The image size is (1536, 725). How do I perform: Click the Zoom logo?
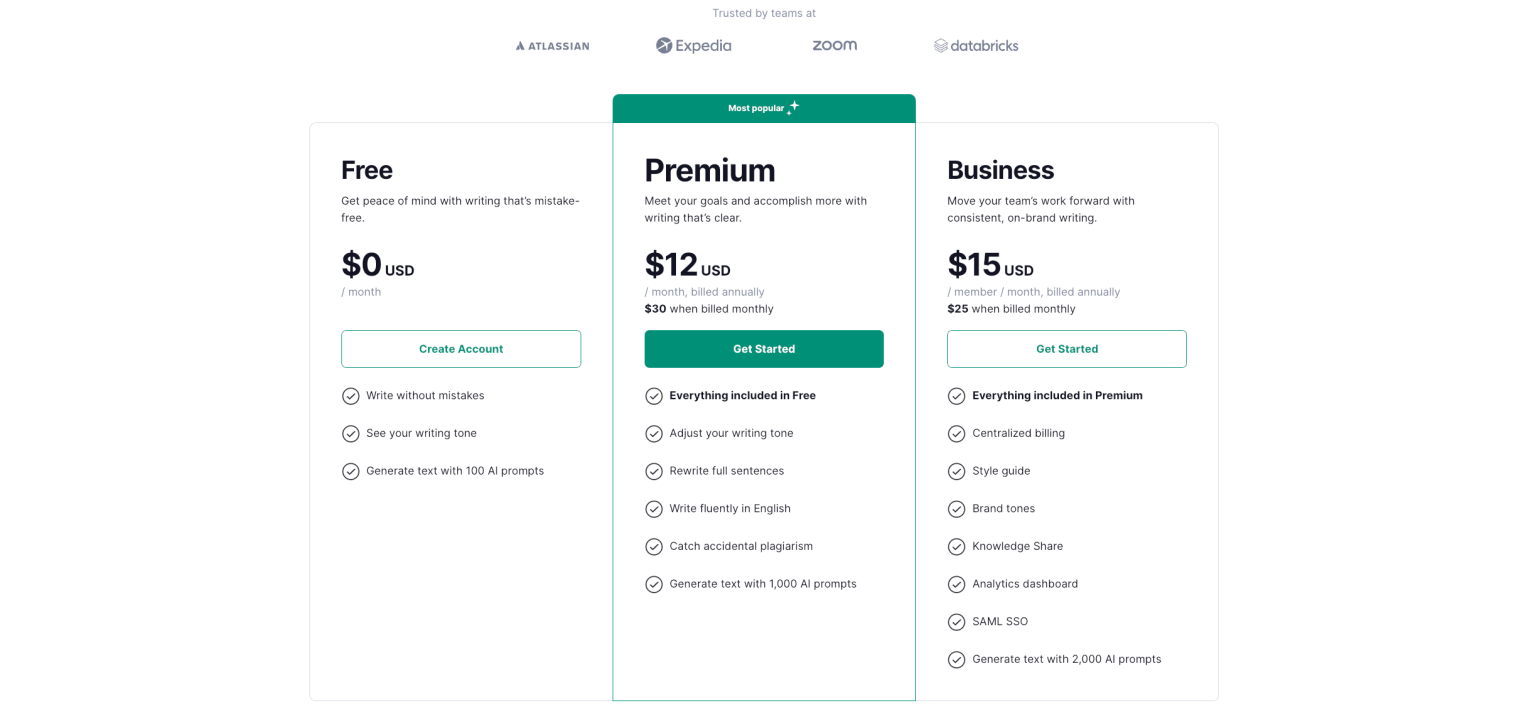[834, 45]
